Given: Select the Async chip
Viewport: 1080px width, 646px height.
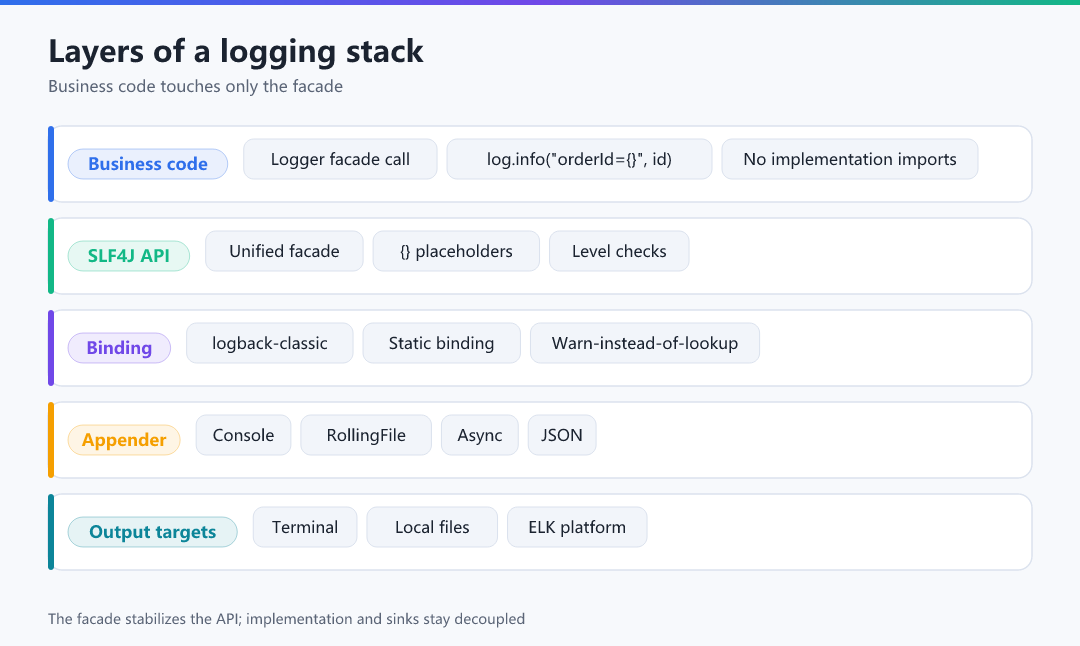Looking at the screenshot, I should click(480, 435).
